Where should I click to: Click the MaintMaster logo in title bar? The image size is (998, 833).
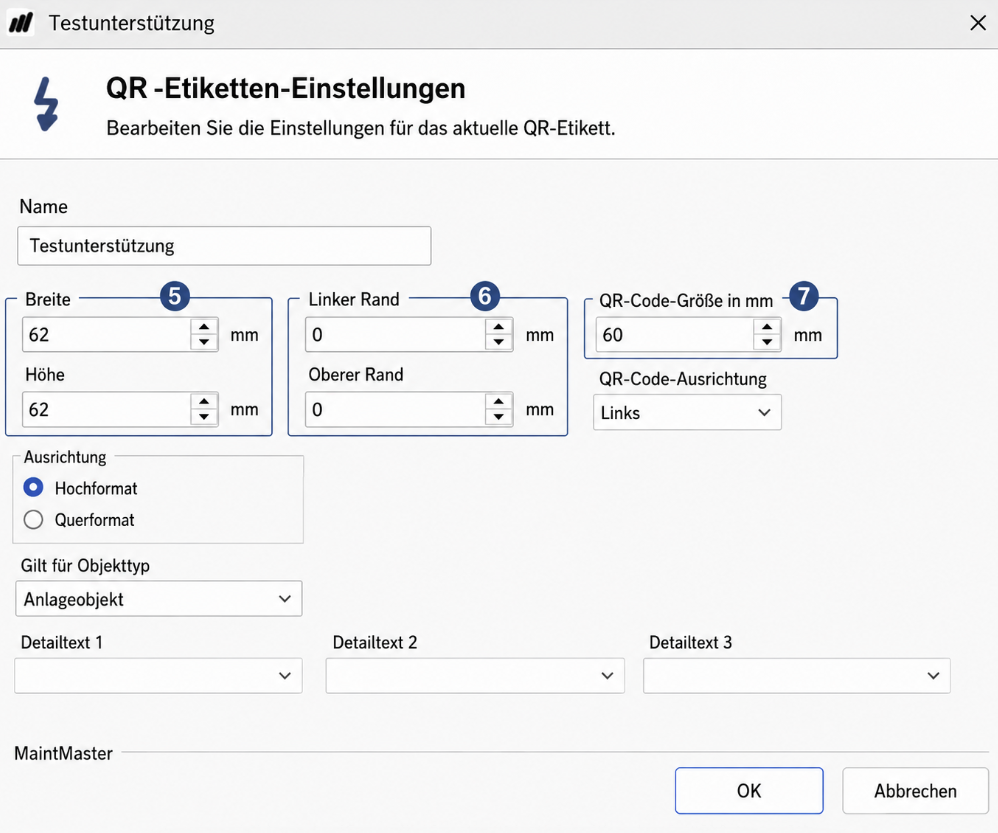(x=21, y=23)
